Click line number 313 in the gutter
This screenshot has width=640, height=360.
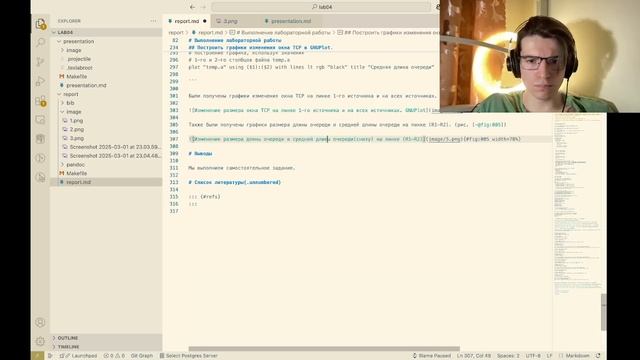click(174, 182)
